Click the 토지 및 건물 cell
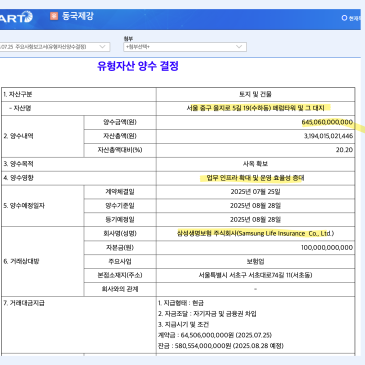This screenshot has width=365, height=365. 255,94
